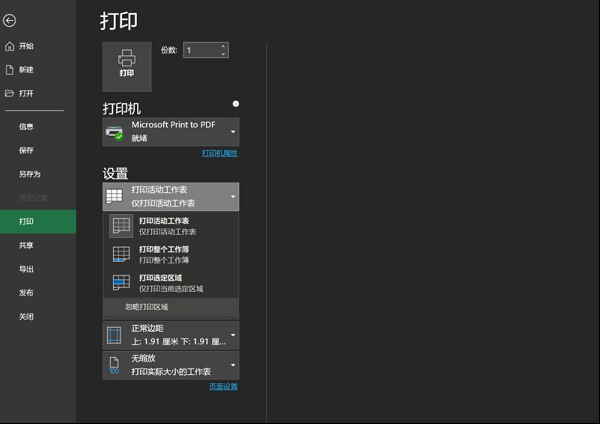
Task: Click the new document icon beside 新建
Action: (x=10, y=70)
